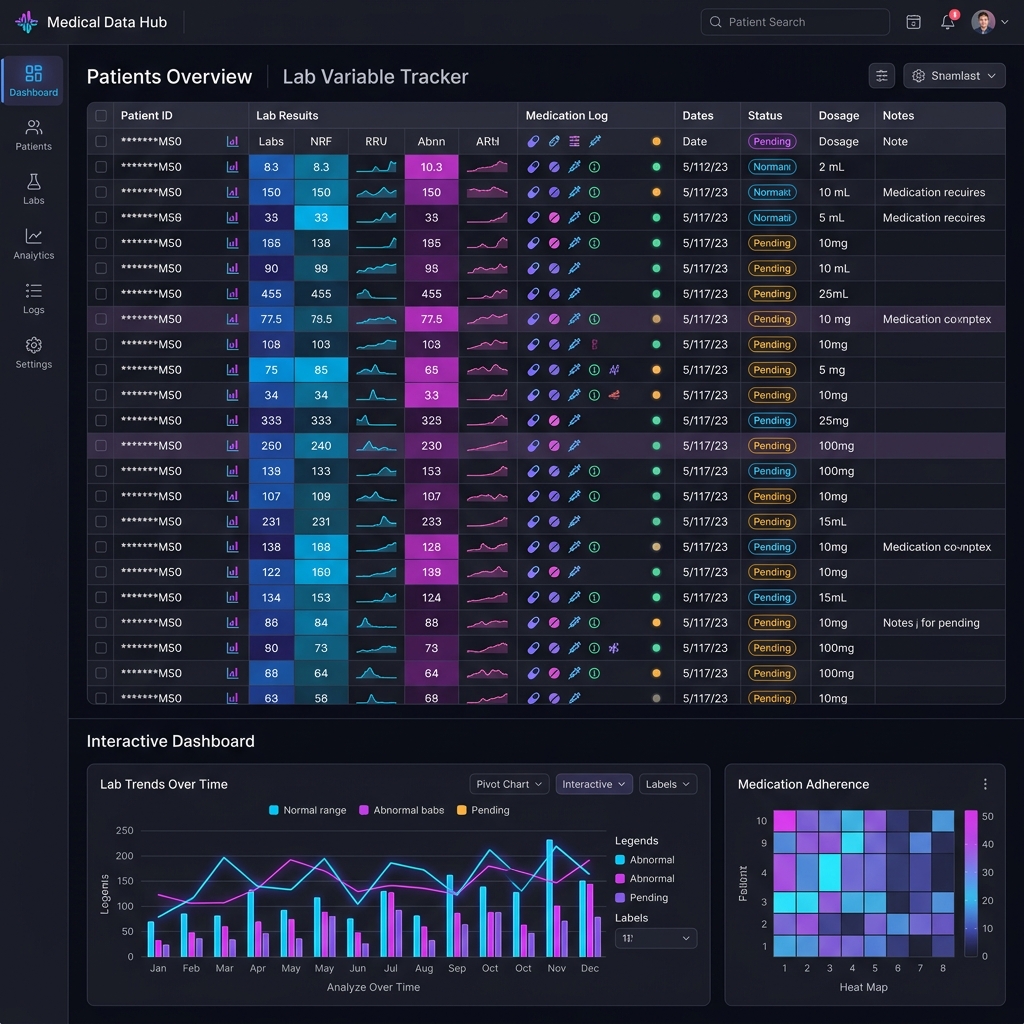This screenshot has width=1024, height=1024.
Task: Expand the Pivot Chart dropdown
Action: pos(509,784)
